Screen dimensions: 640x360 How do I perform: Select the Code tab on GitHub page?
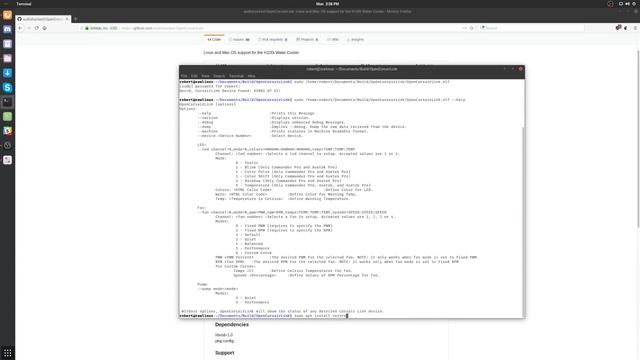(x=214, y=40)
